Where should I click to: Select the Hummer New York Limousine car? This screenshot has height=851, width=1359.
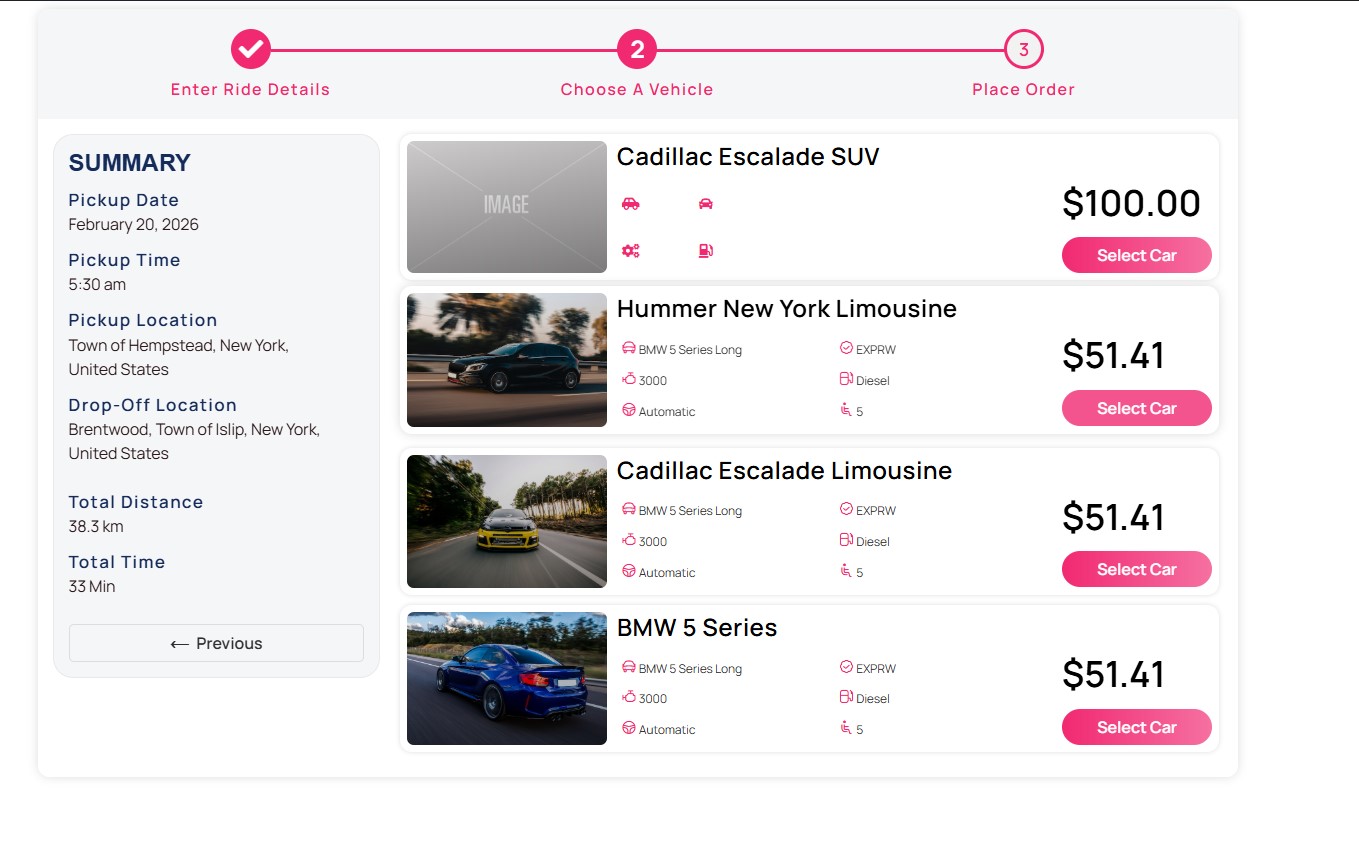1136,408
